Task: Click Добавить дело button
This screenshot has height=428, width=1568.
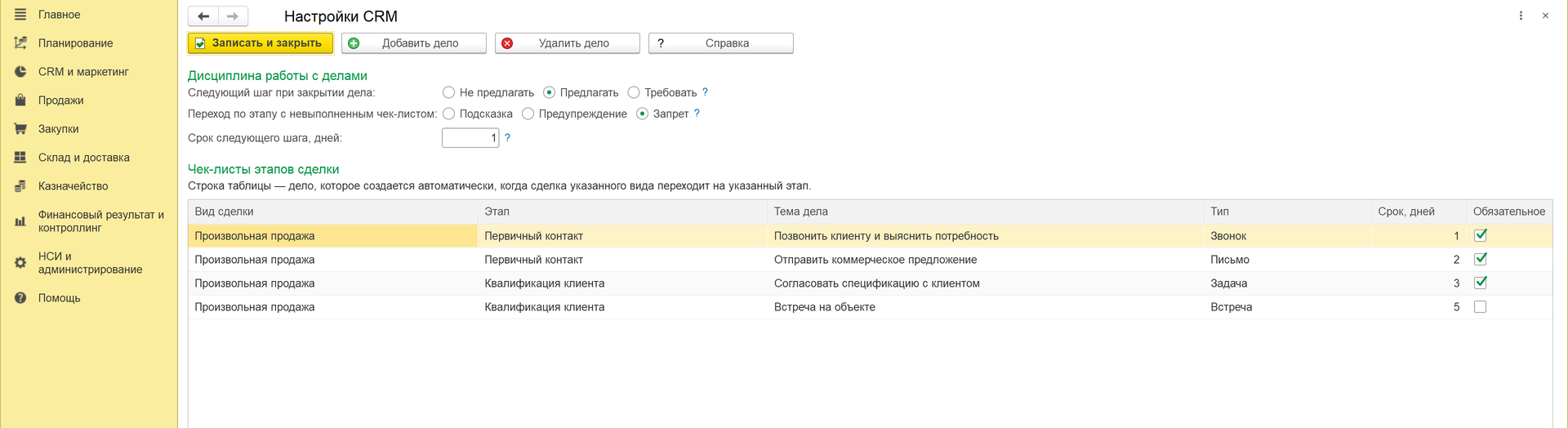Action: click(x=414, y=43)
